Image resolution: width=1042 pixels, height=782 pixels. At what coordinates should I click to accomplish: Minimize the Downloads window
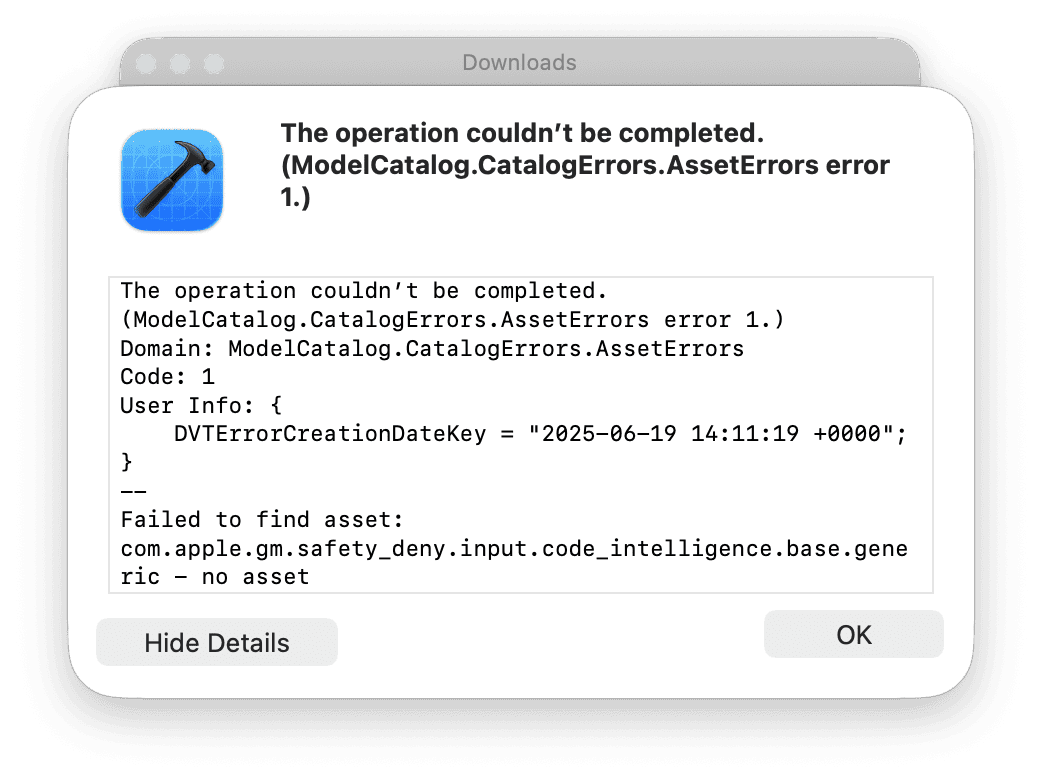tap(180, 63)
